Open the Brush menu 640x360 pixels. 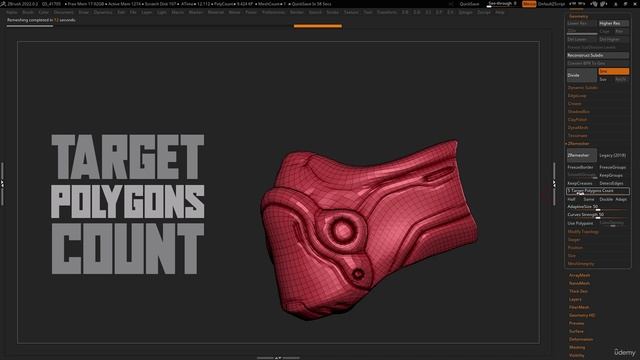coord(28,12)
